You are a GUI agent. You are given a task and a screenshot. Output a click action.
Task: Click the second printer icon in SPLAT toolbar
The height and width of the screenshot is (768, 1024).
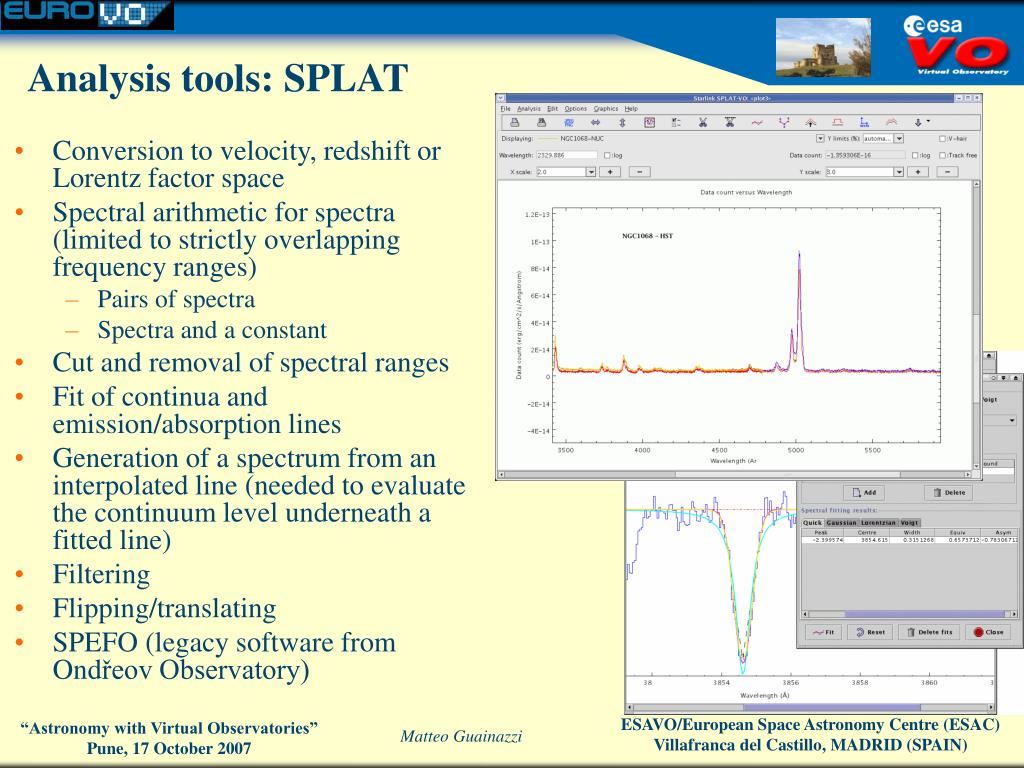tap(541, 122)
